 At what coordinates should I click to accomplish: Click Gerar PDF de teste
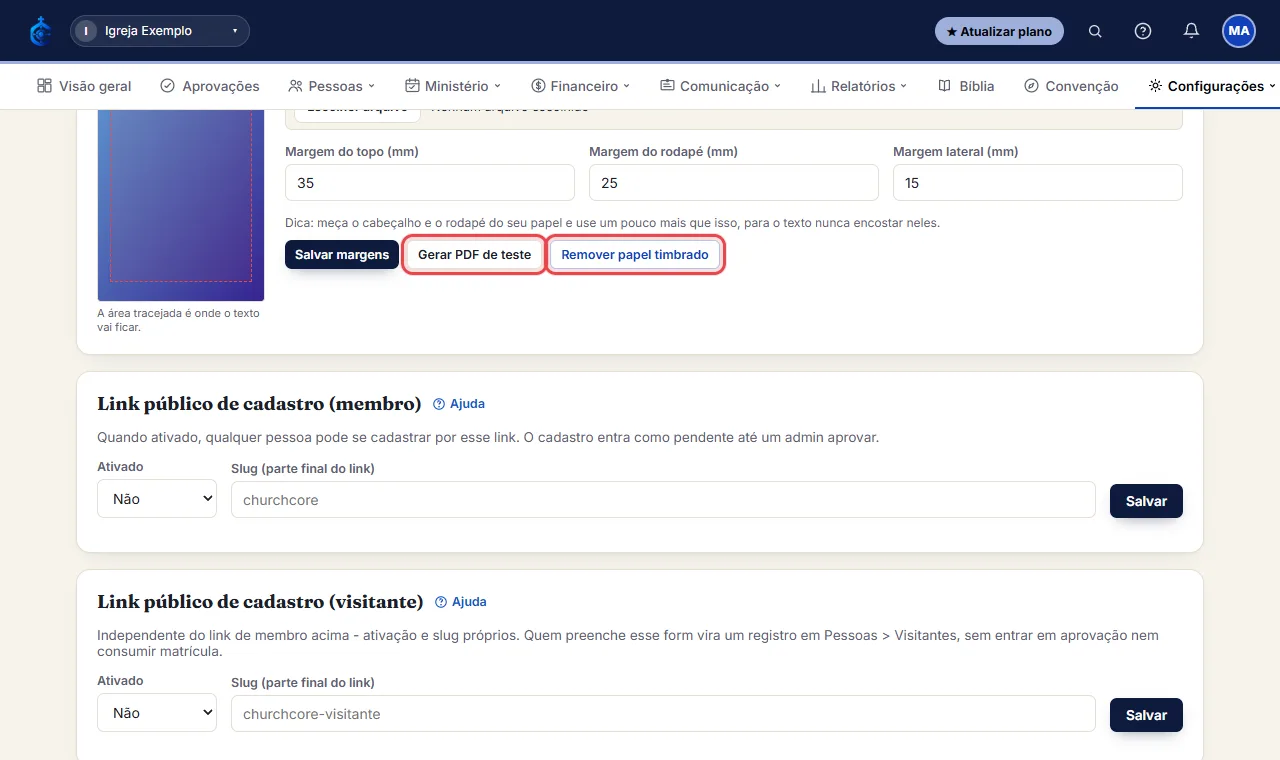474,255
